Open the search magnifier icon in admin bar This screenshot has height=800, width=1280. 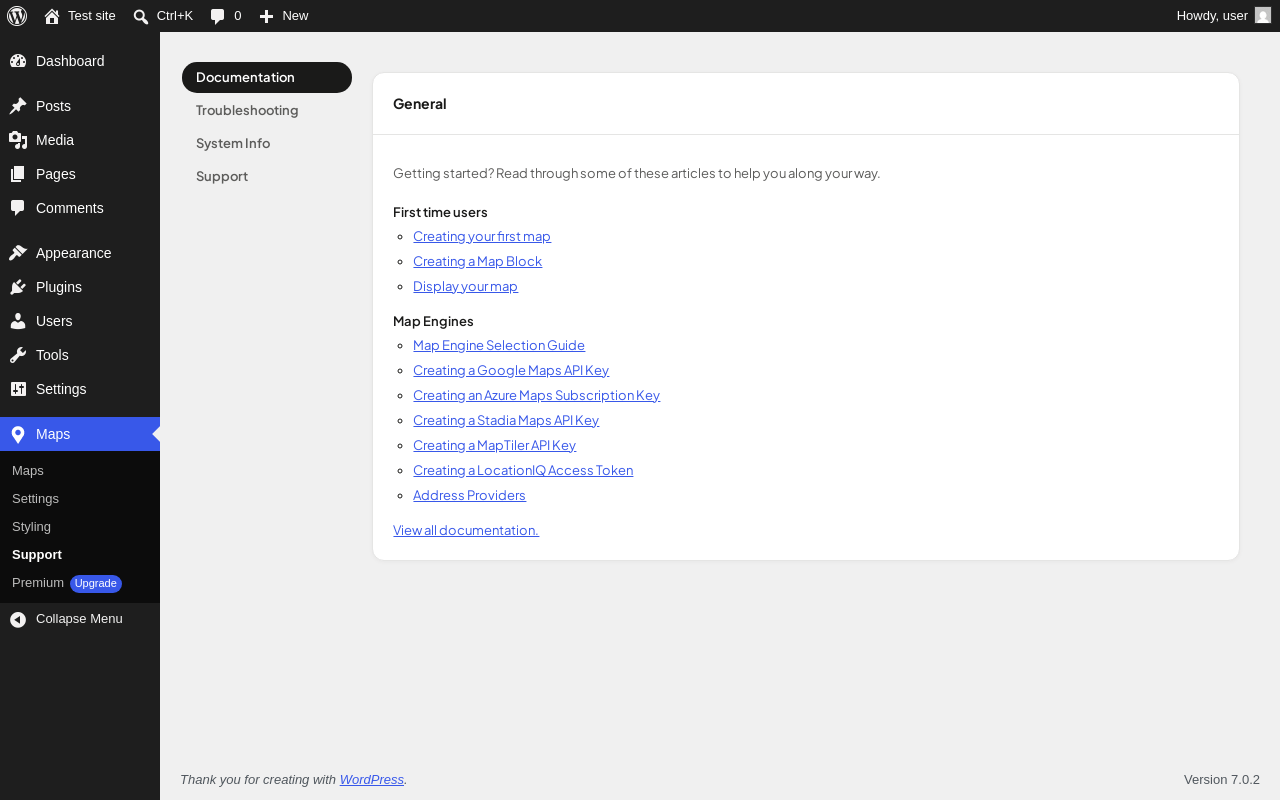click(x=141, y=16)
